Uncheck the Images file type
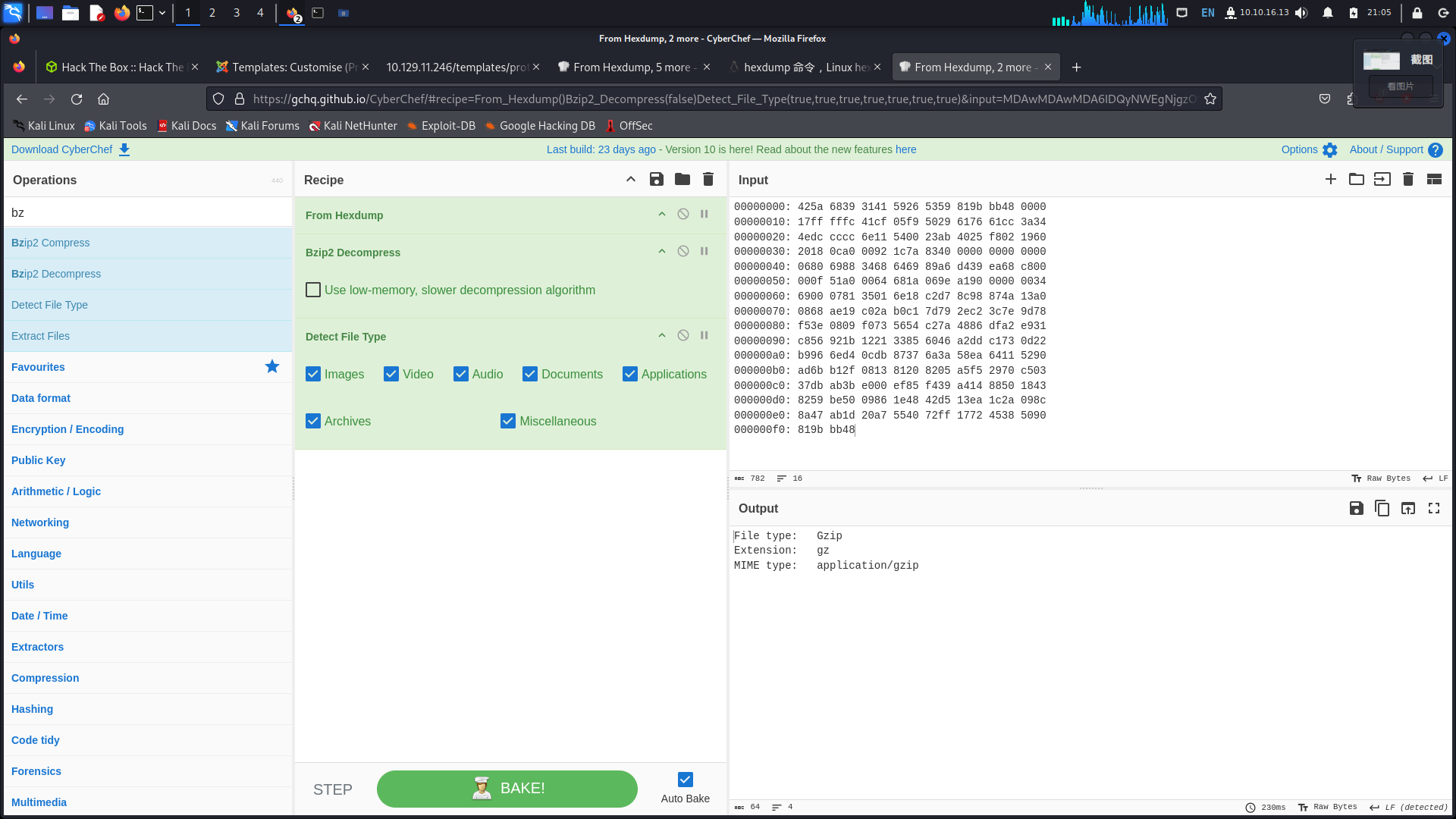Screen dimensions: 1456x819 click(x=313, y=374)
